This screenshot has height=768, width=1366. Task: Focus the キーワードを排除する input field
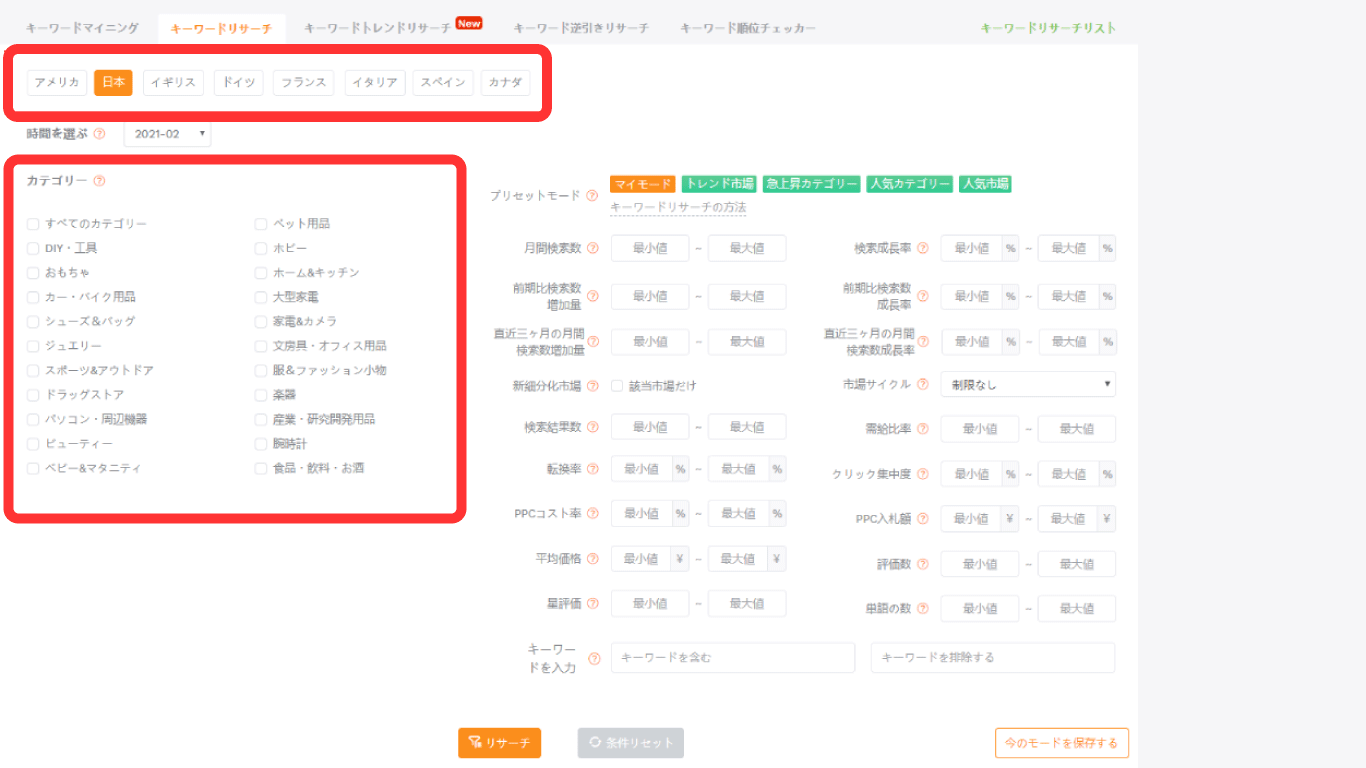[x=993, y=658]
